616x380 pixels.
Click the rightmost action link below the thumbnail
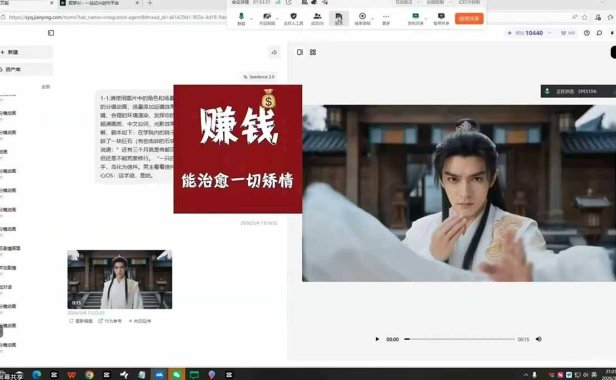coord(139,321)
